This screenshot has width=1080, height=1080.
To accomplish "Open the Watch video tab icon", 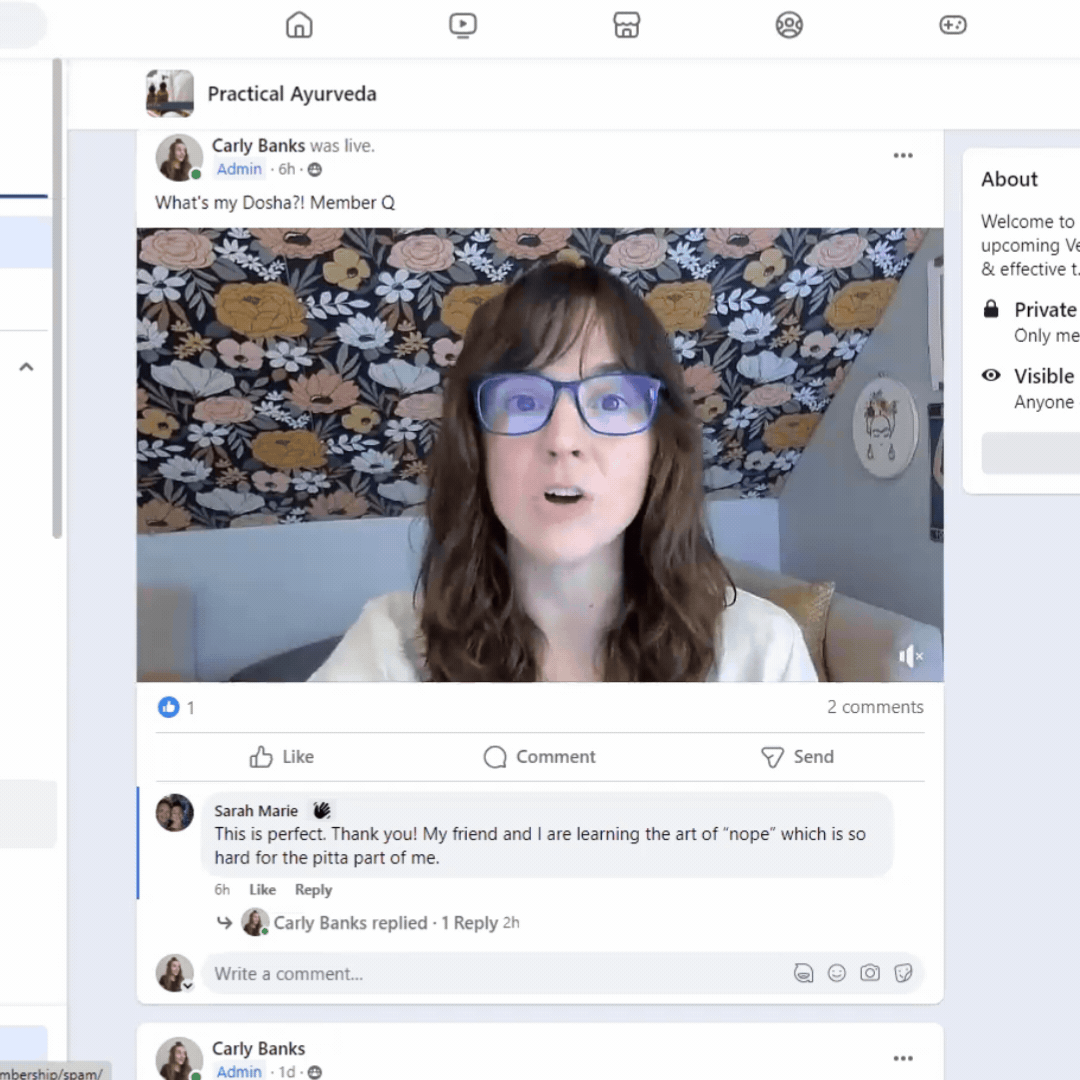I will pyautogui.click(x=463, y=25).
